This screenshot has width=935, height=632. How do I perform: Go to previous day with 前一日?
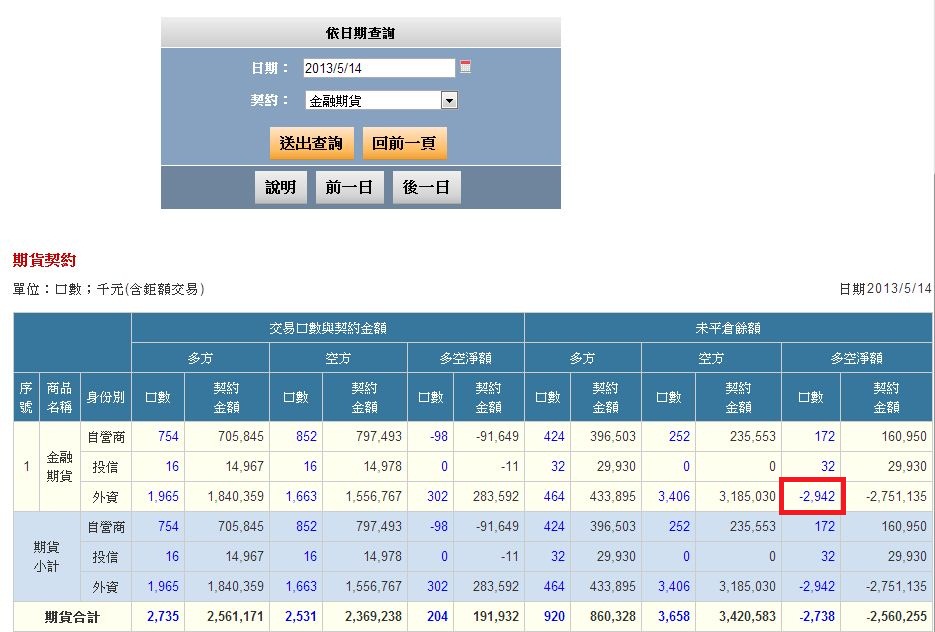click(x=349, y=187)
